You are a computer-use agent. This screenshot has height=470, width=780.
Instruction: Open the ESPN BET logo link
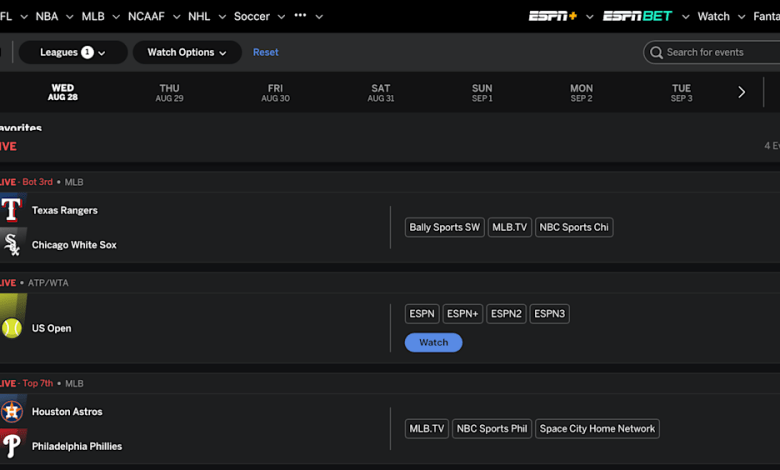coord(637,16)
